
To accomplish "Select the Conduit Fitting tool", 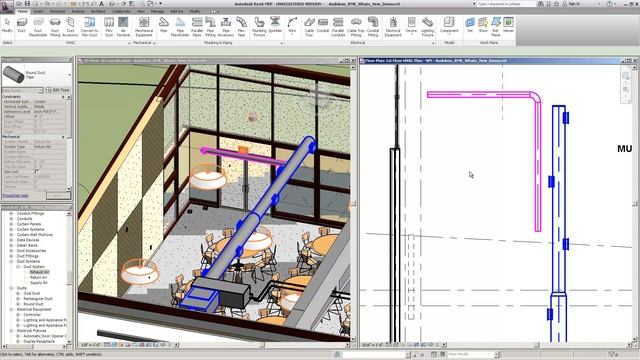I will pyautogui.click(x=373, y=27).
